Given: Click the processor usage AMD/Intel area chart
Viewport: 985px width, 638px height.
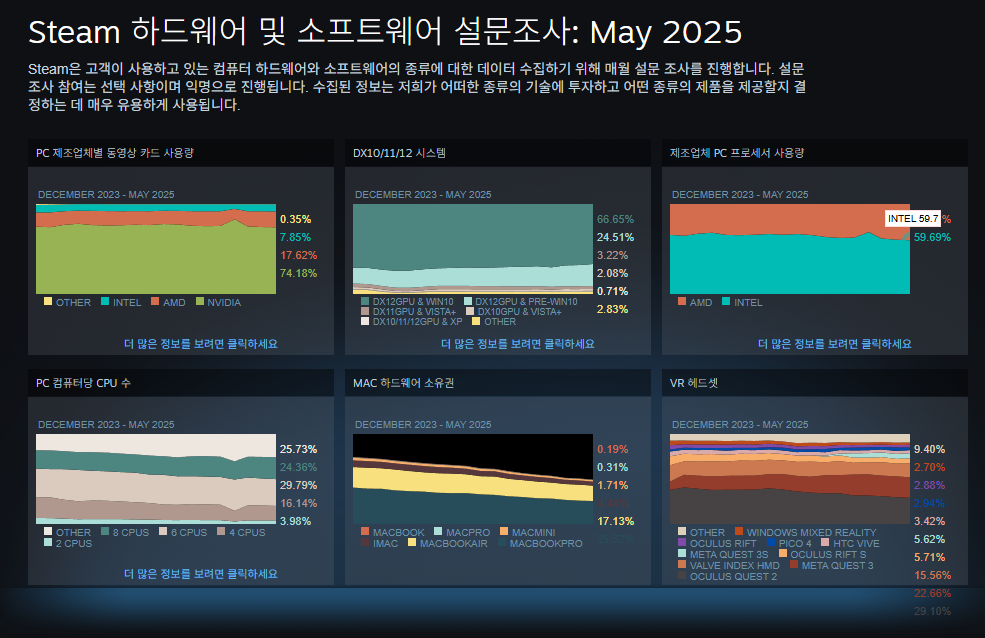Looking at the screenshot, I should coord(790,249).
